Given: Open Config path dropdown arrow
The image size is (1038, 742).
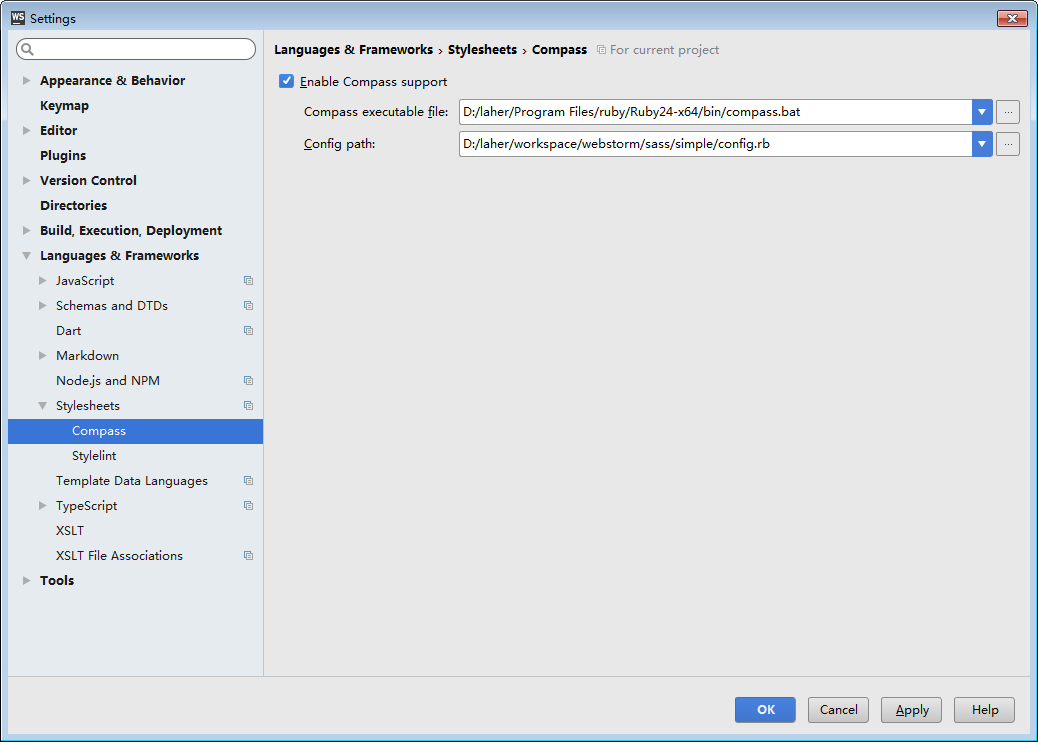Looking at the screenshot, I should pyautogui.click(x=982, y=144).
